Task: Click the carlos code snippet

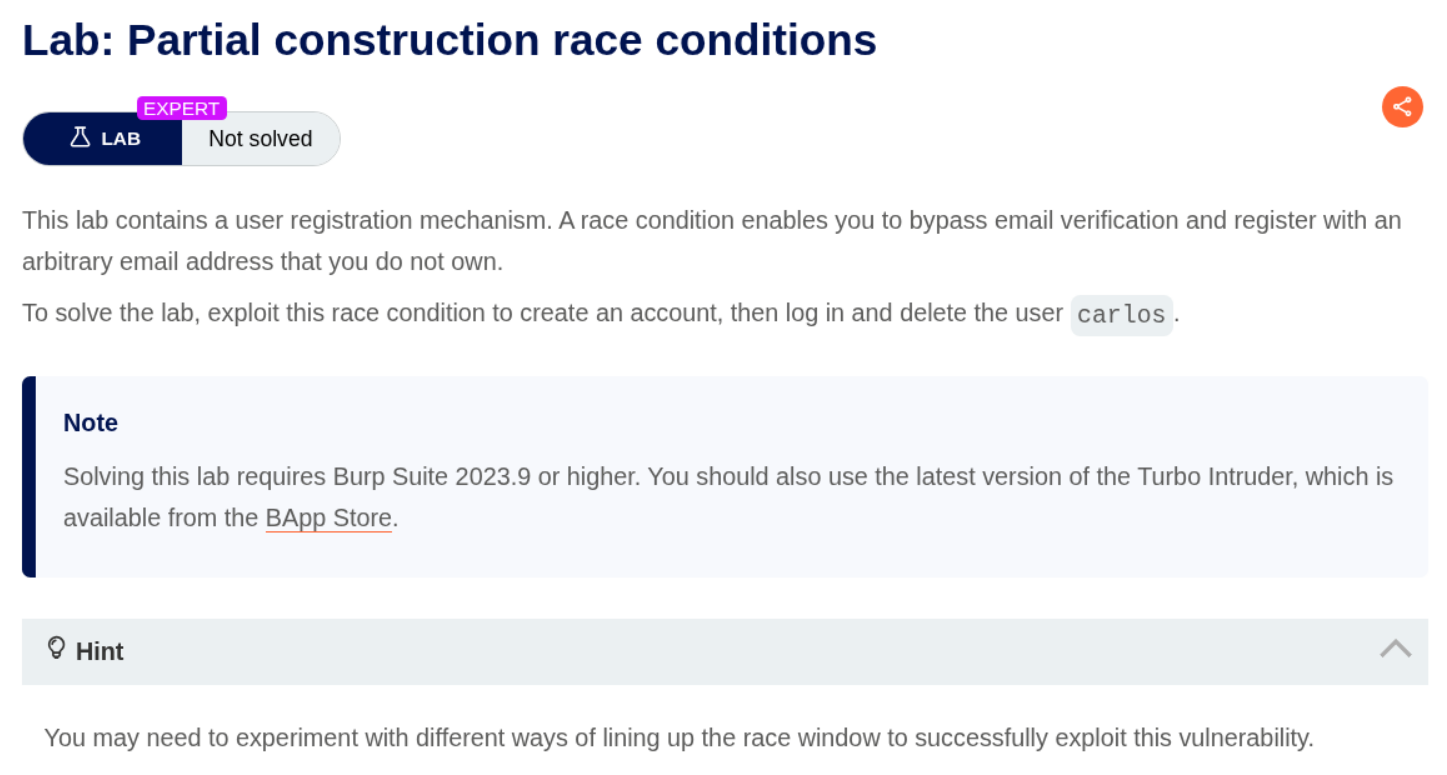Action: (x=1121, y=314)
